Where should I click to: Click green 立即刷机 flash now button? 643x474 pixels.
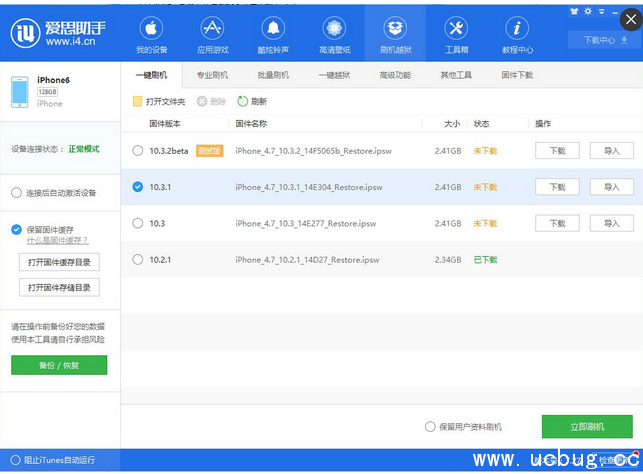[587, 427]
